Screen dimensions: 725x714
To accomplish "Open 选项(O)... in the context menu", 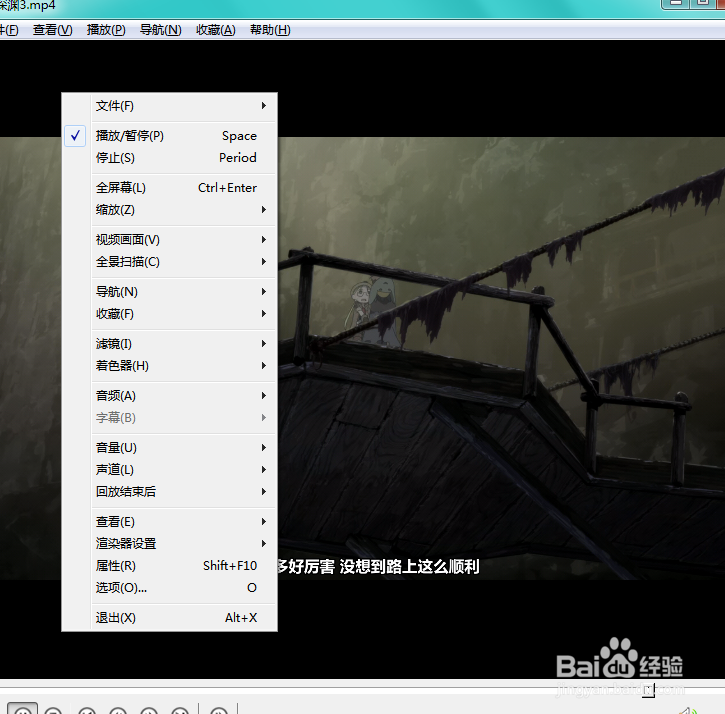I will (x=169, y=588).
